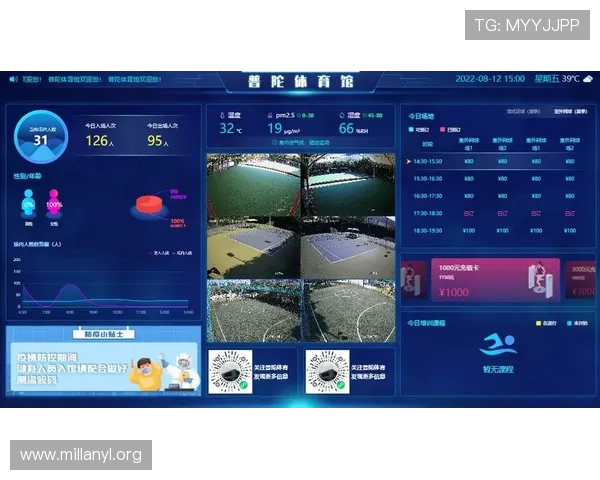
Task: Open the top-left swimming pool camera feed
Action: click(254, 184)
